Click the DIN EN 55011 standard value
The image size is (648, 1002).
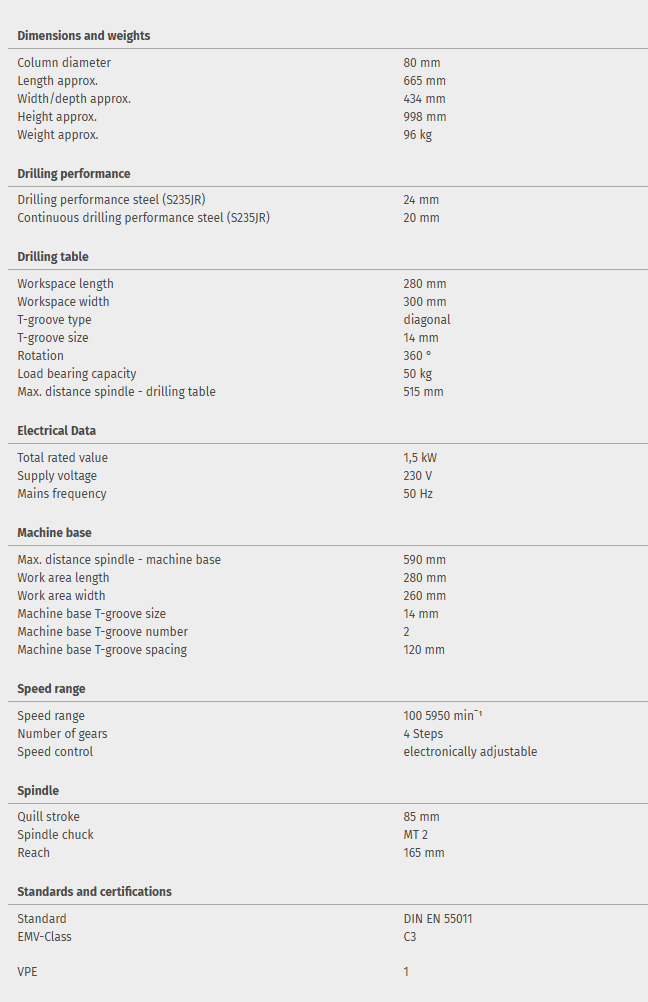pyautogui.click(x=438, y=919)
